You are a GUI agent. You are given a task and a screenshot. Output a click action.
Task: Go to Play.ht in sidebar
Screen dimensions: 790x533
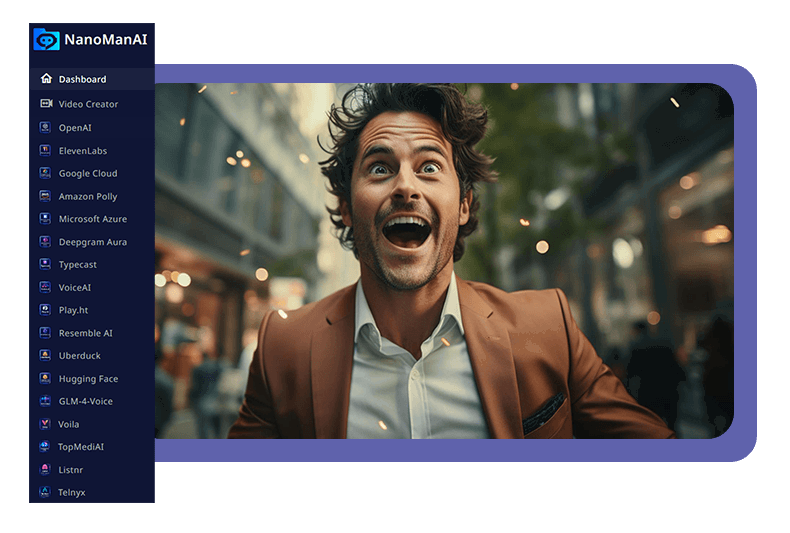coord(74,310)
